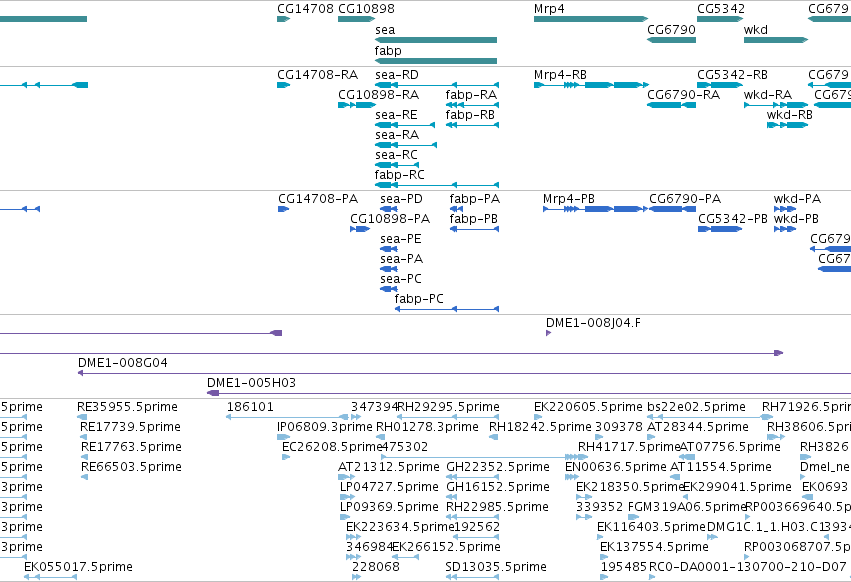The image size is (851, 582).
Task: Select clone DME1-008J04.F
Action: (548, 333)
